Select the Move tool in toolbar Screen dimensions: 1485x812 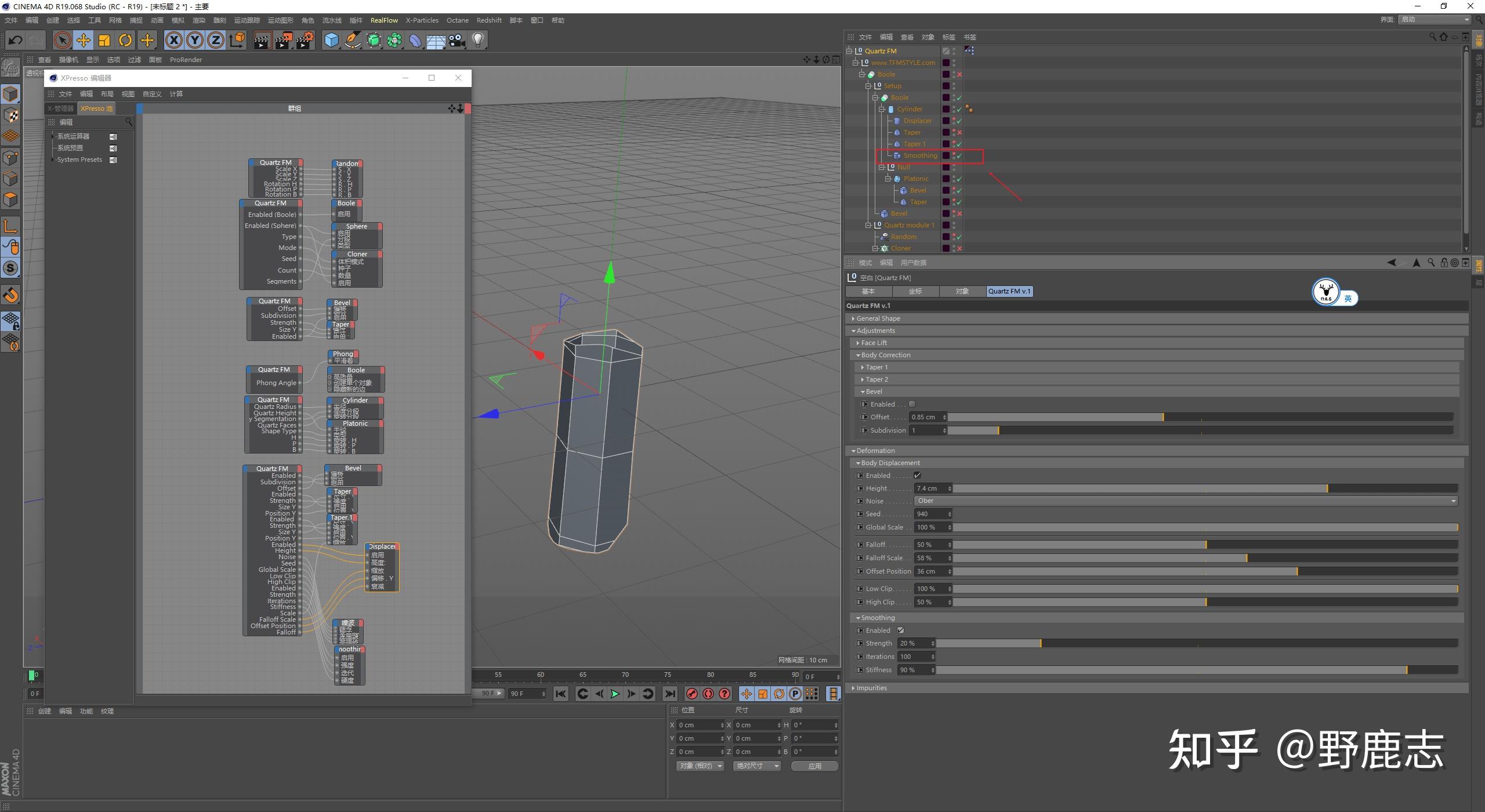pos(83,40)
